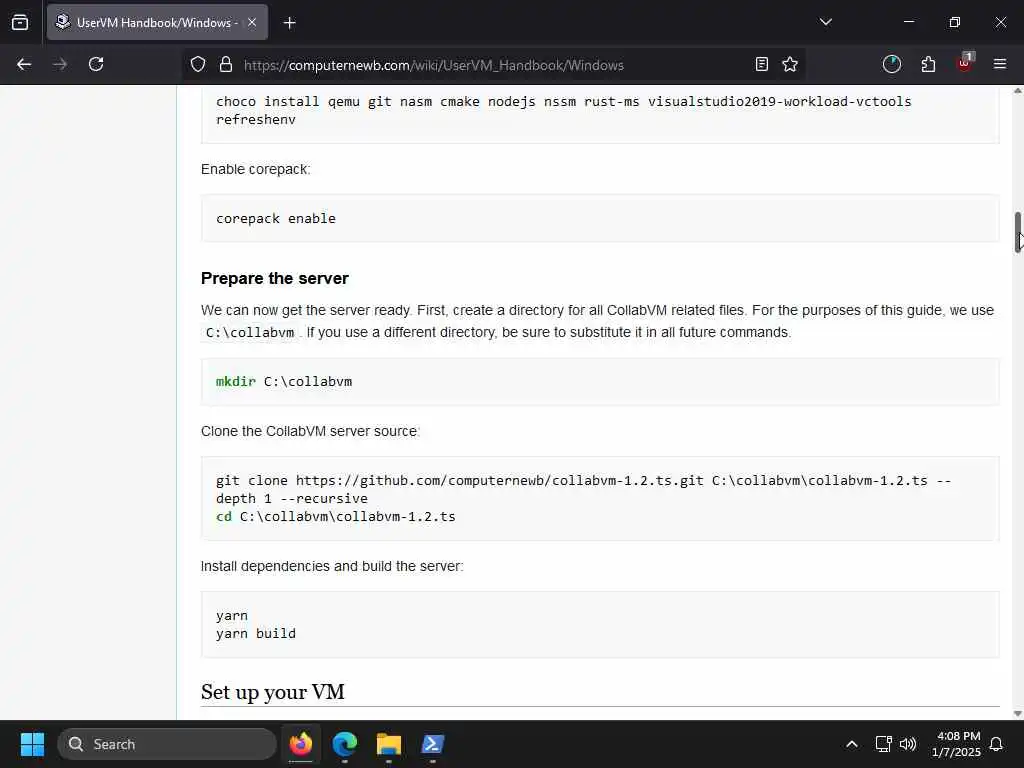
Task: Open the list all tabs dropdown arrow
Action: click(x=825, y=22)
